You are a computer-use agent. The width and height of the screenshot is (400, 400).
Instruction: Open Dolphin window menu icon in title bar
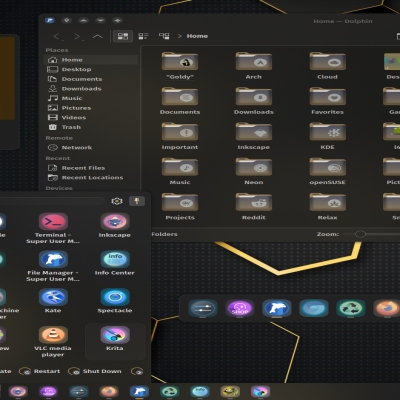(x=50, y=20)
